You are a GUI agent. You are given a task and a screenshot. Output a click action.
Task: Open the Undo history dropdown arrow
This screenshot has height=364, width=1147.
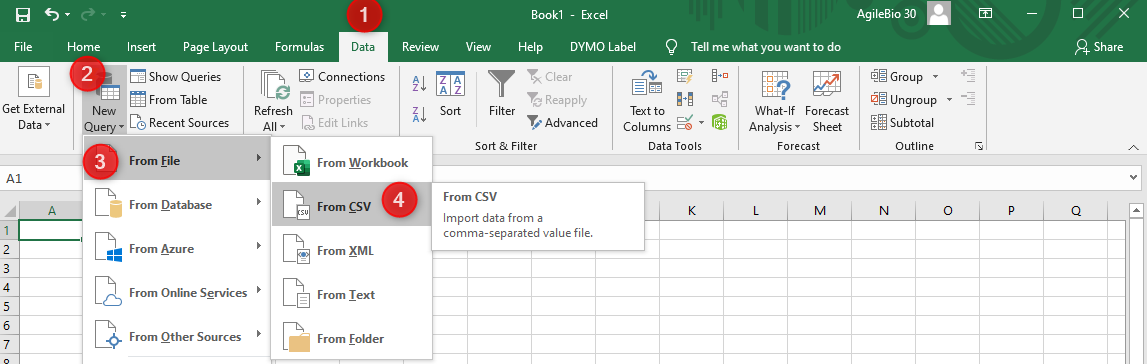pos(68,15)
